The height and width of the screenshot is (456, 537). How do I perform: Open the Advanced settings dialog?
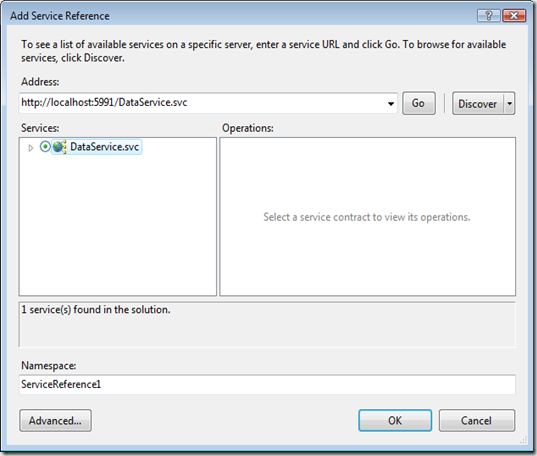tap(55, 420)
